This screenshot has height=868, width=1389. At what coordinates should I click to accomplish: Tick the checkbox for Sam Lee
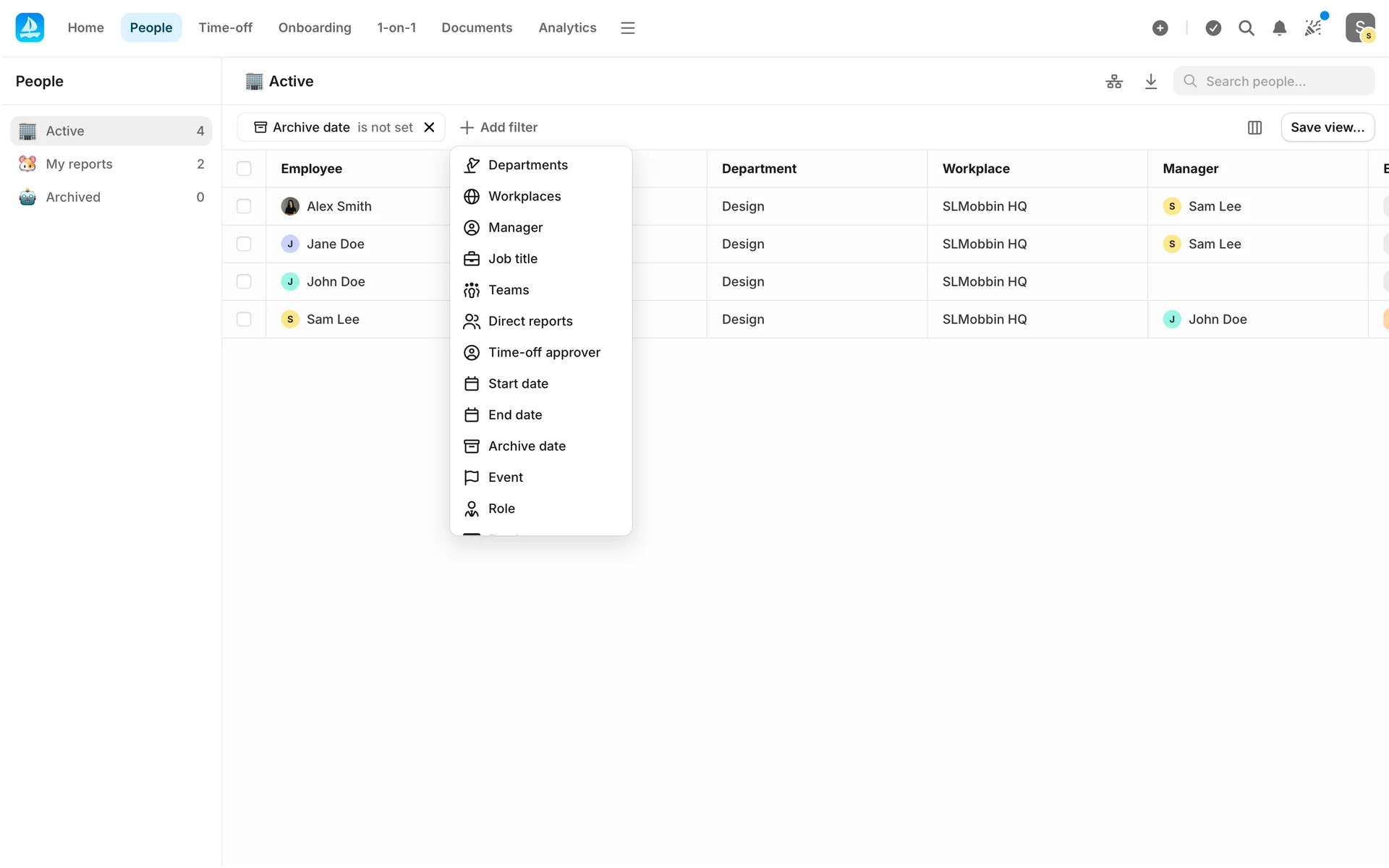[244, 319]
